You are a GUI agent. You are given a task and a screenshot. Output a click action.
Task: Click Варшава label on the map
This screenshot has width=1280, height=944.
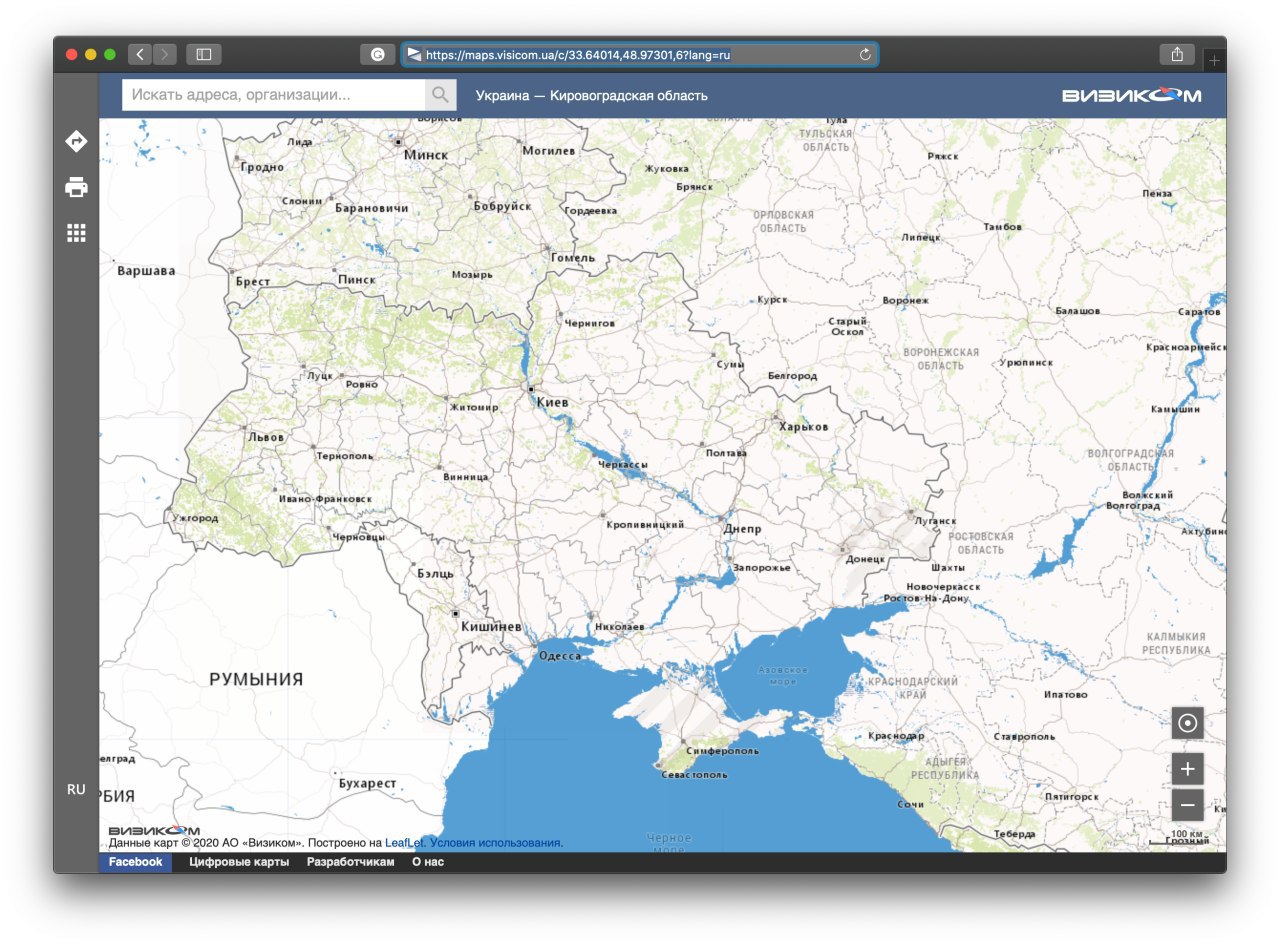coord(146,271)
